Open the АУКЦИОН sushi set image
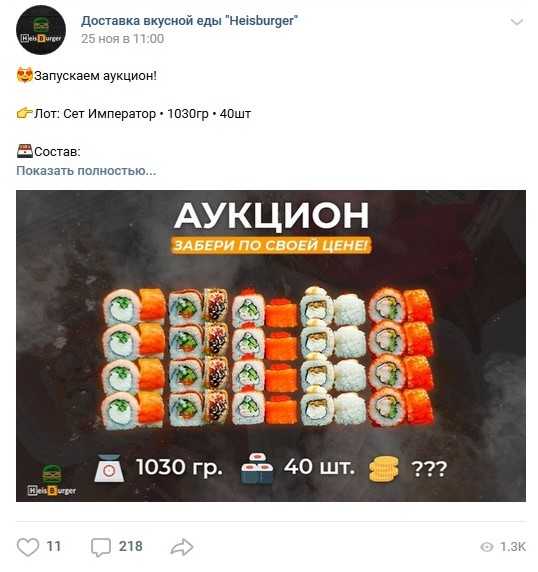538x572 pixels. point(271,346)
